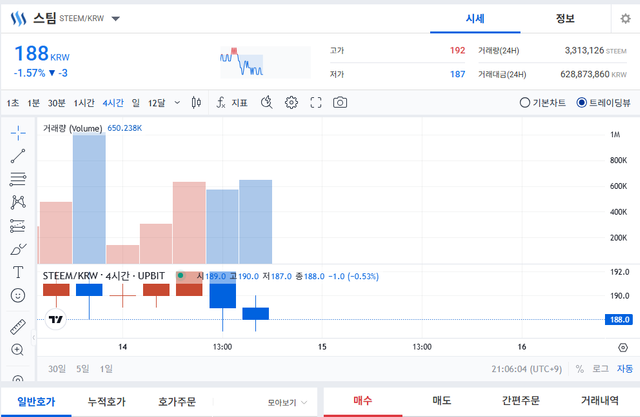Select the 매도 sell tab
The image size is (640, 417).
tap(442, 401)
